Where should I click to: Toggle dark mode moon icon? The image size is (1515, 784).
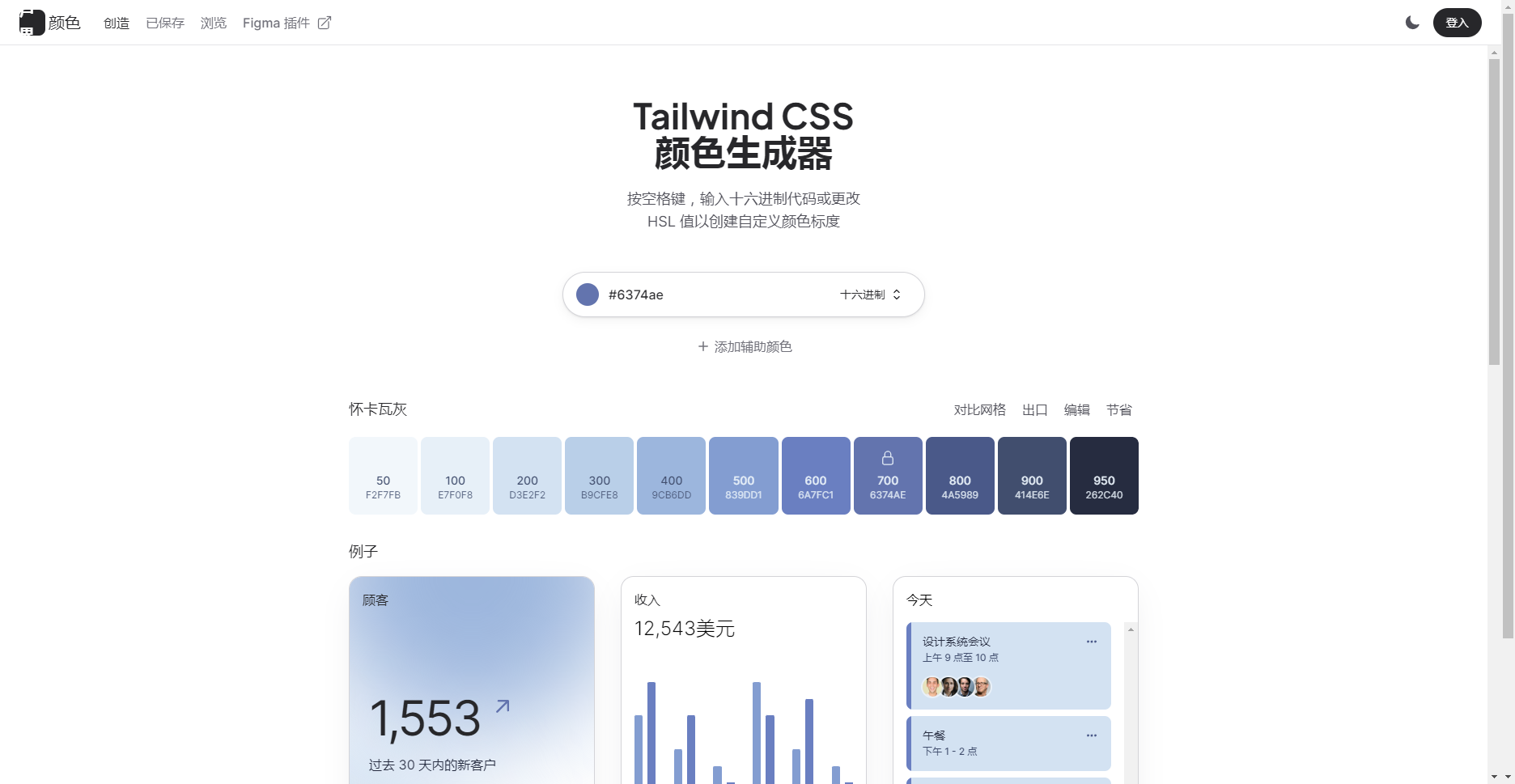coord(1412,23)
